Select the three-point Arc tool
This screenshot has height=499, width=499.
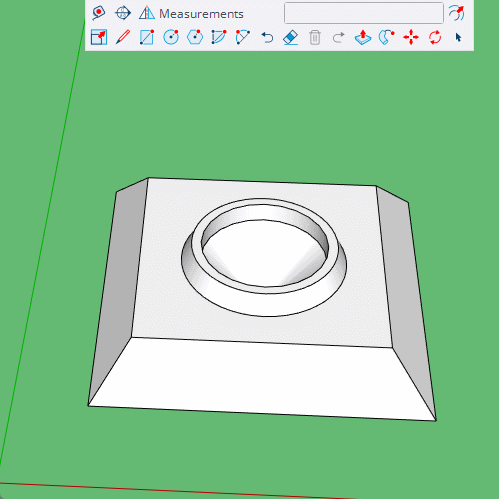(243, 37)
